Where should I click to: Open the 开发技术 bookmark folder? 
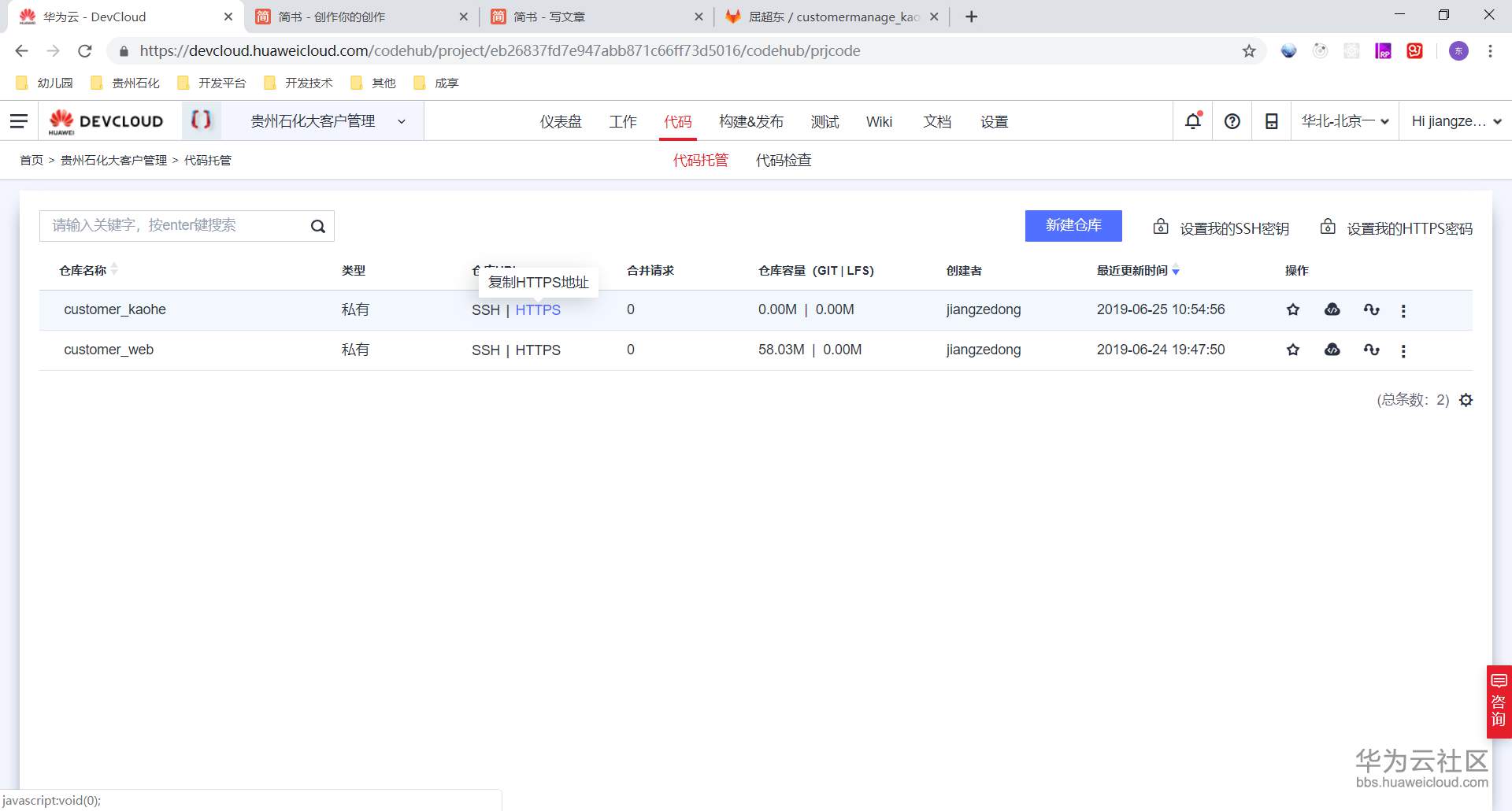click(x=298, y=83)
